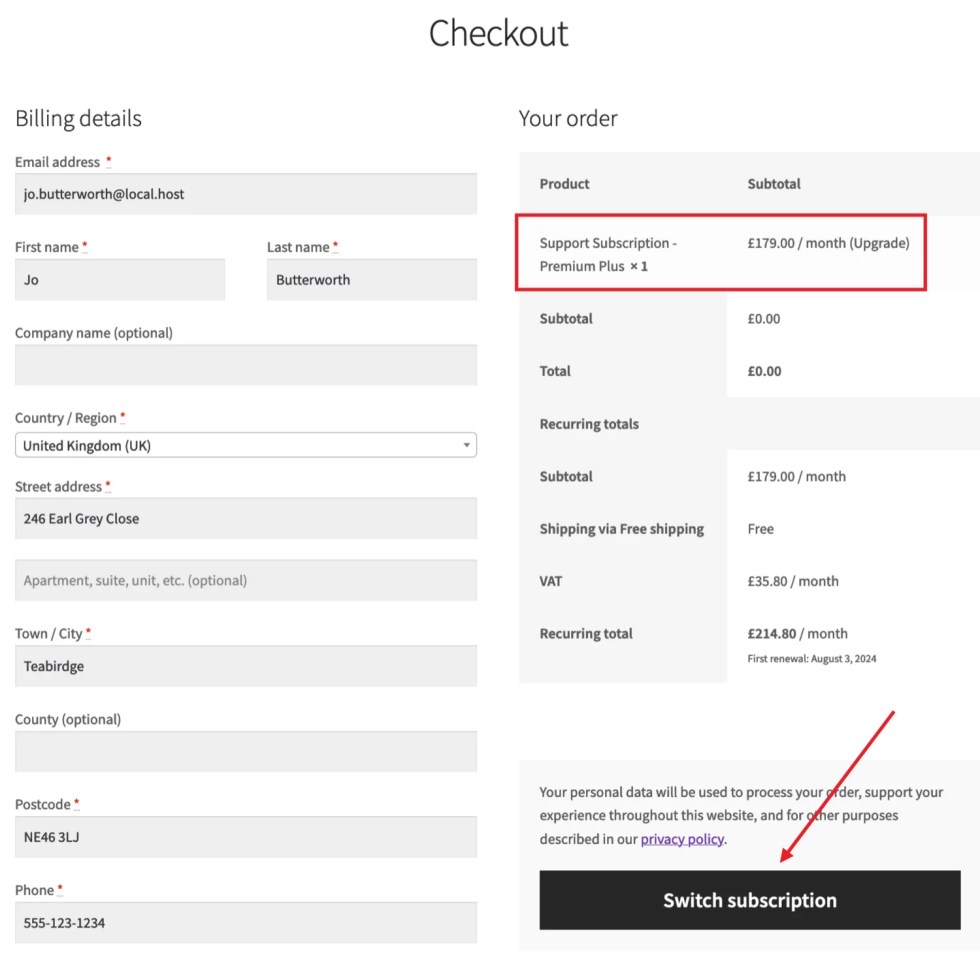Screen dimensions: 980x953
Task: Click the Billing details heading
Action: point(78,118)
